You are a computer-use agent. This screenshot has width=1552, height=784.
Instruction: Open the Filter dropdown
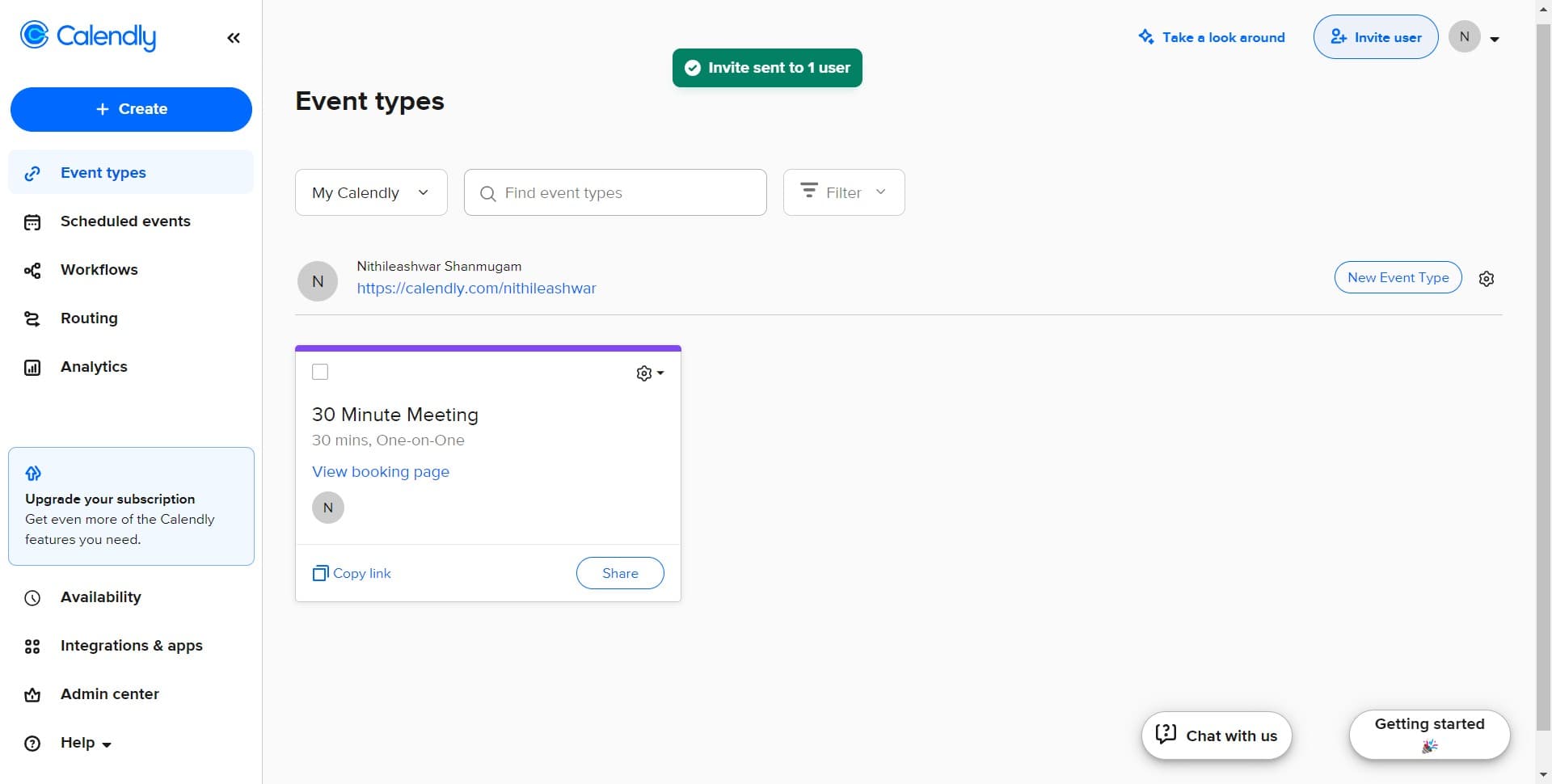(x=843, y=192)
